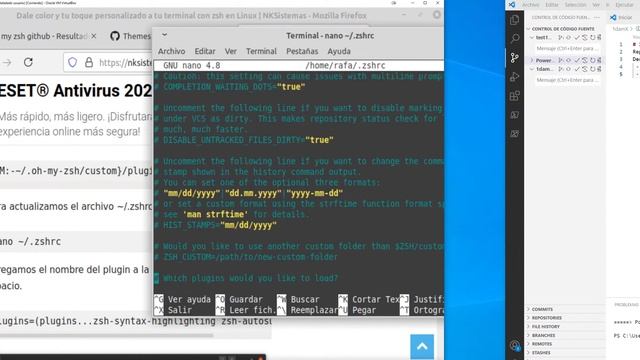
Task: Click refresh icon on test1 repository row
Action: click(x=592, y=38)
